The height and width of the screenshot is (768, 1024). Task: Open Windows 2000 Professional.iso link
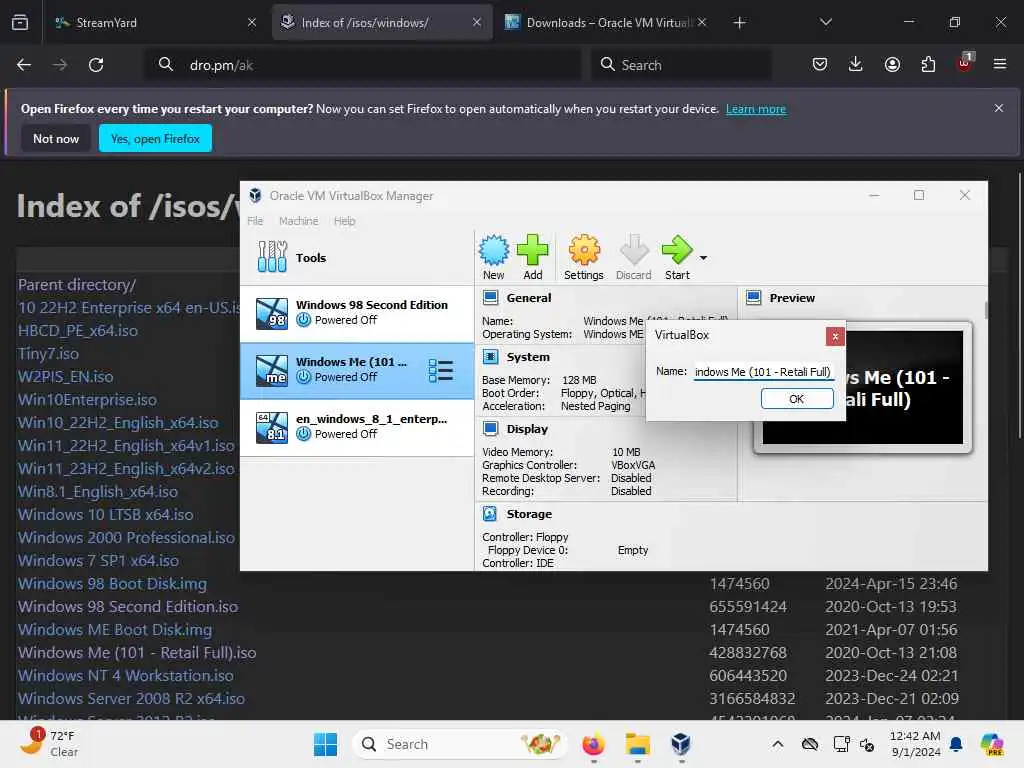tap(126, 537)
